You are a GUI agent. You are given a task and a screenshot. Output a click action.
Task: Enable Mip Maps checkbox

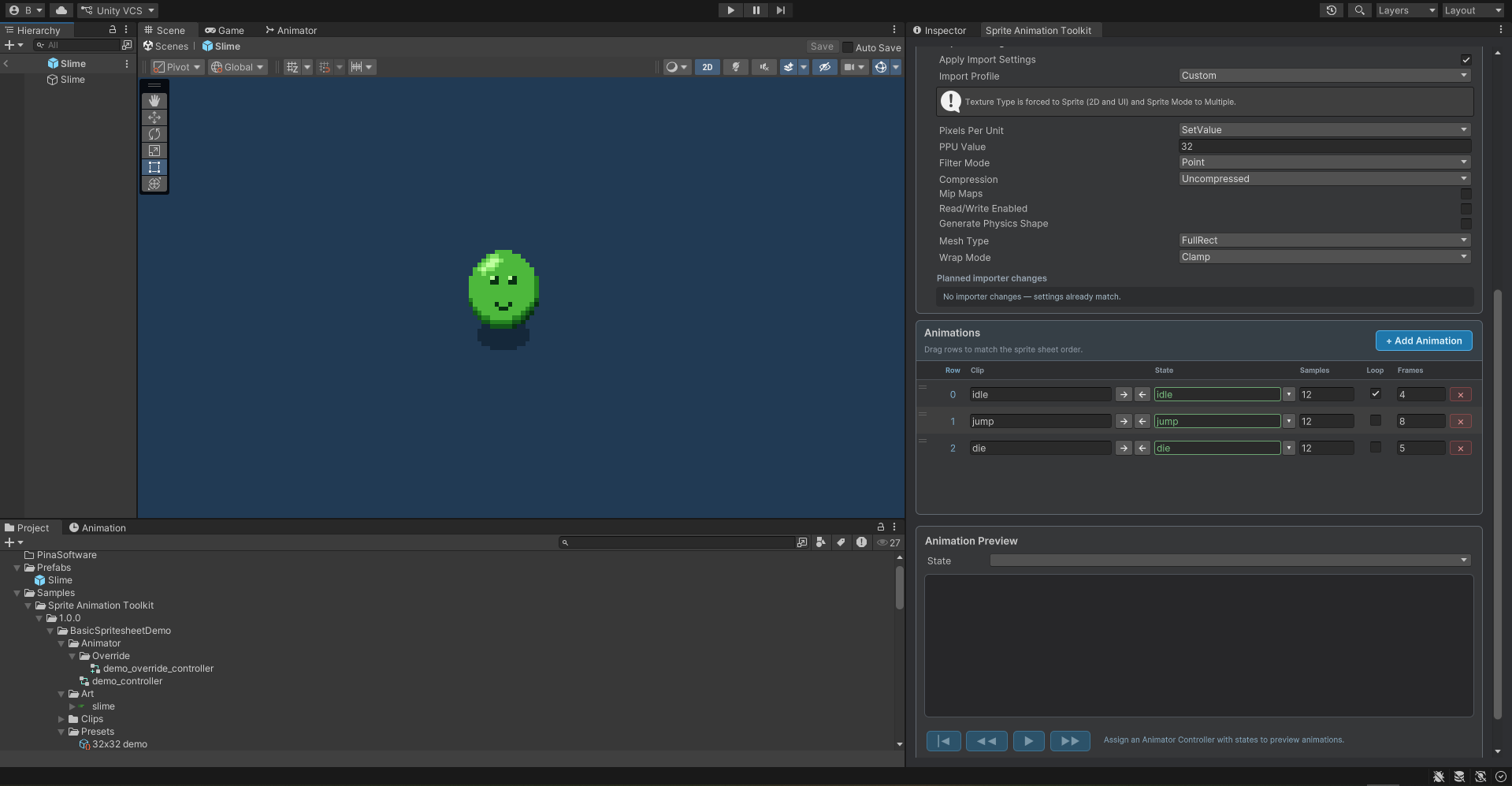pos(1466,194)
